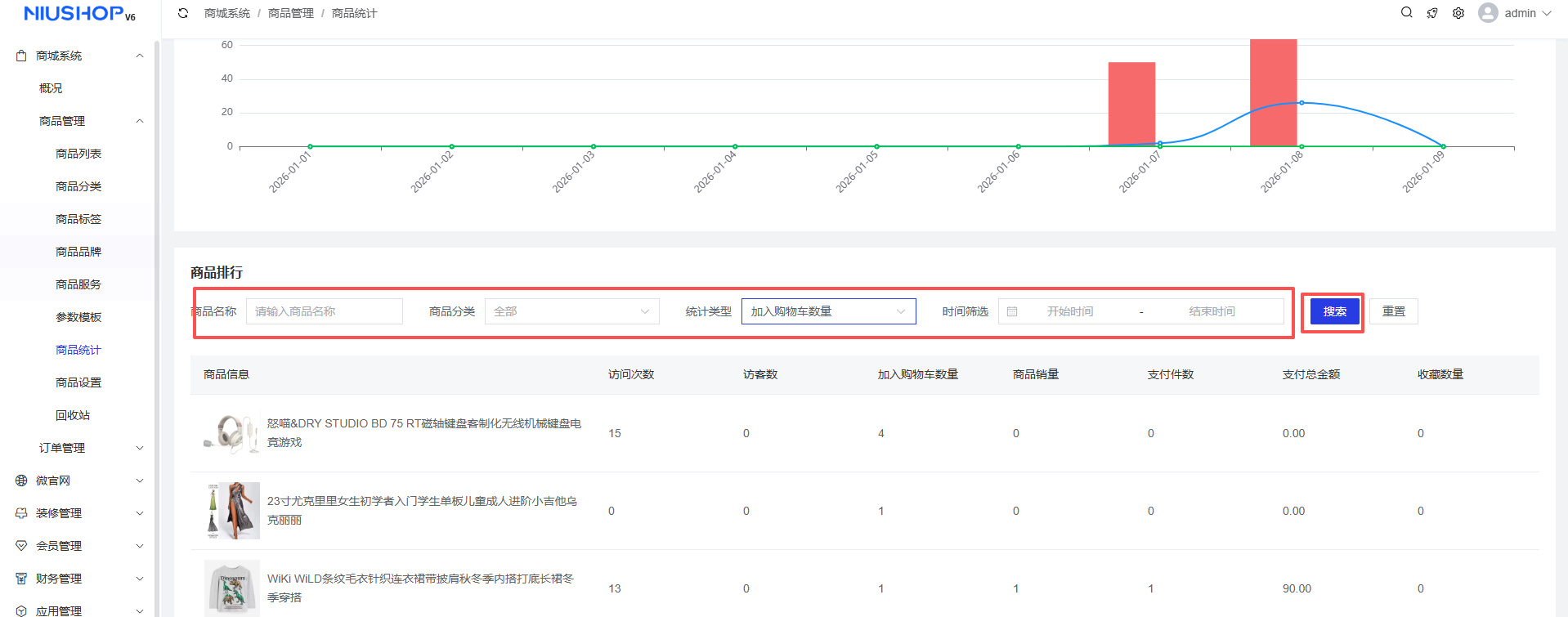Viewport: 1568px width, 617px height.
Task: Open the 商品分类 dropdown showing 全部
Action: [x=571, y=311]
